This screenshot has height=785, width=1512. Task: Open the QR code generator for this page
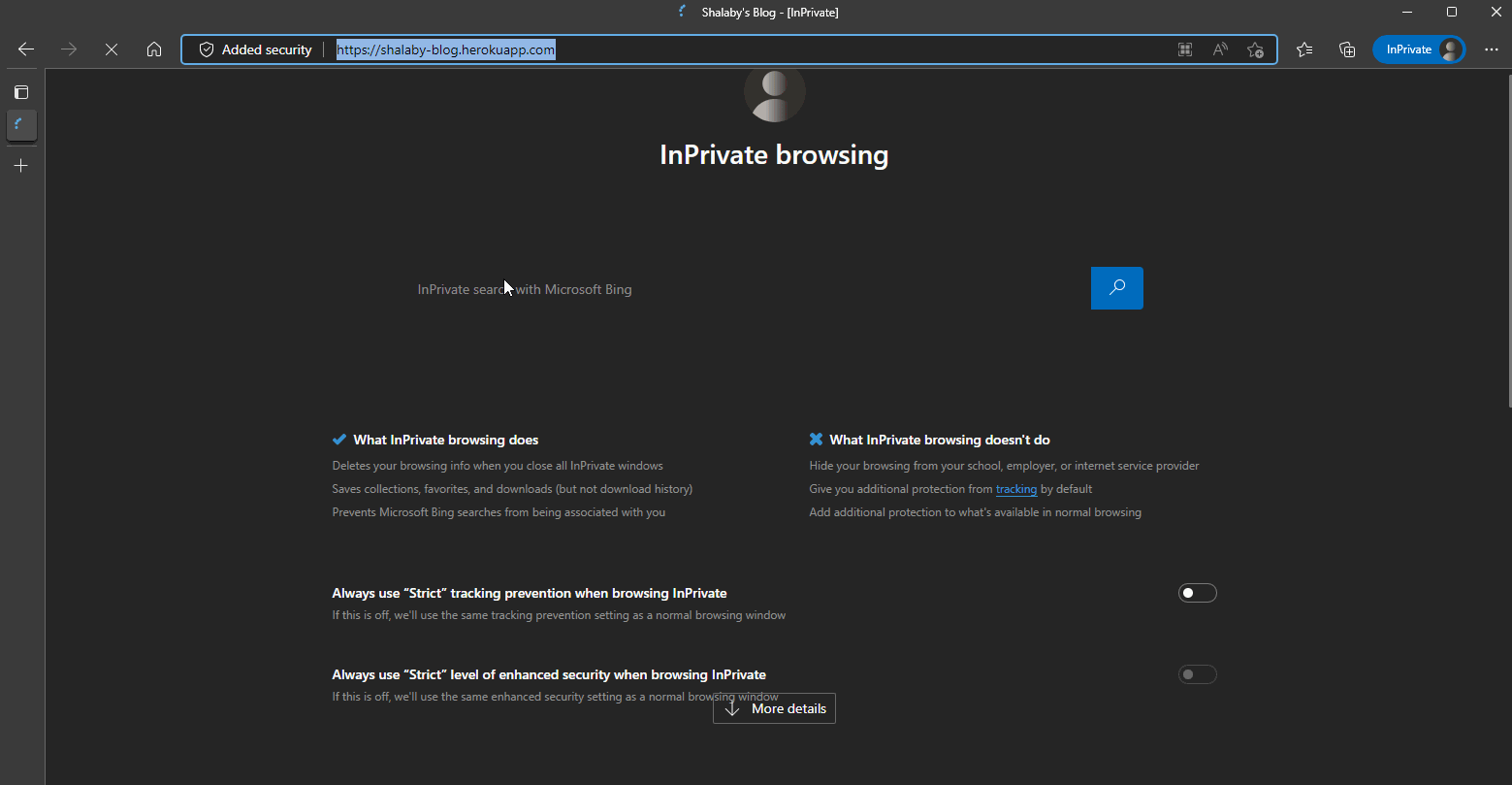coord(1184,49)
